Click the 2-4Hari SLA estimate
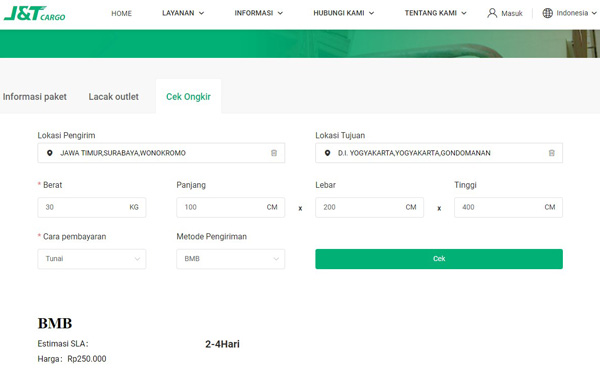 pyautogui.click(x=222, y=344)
